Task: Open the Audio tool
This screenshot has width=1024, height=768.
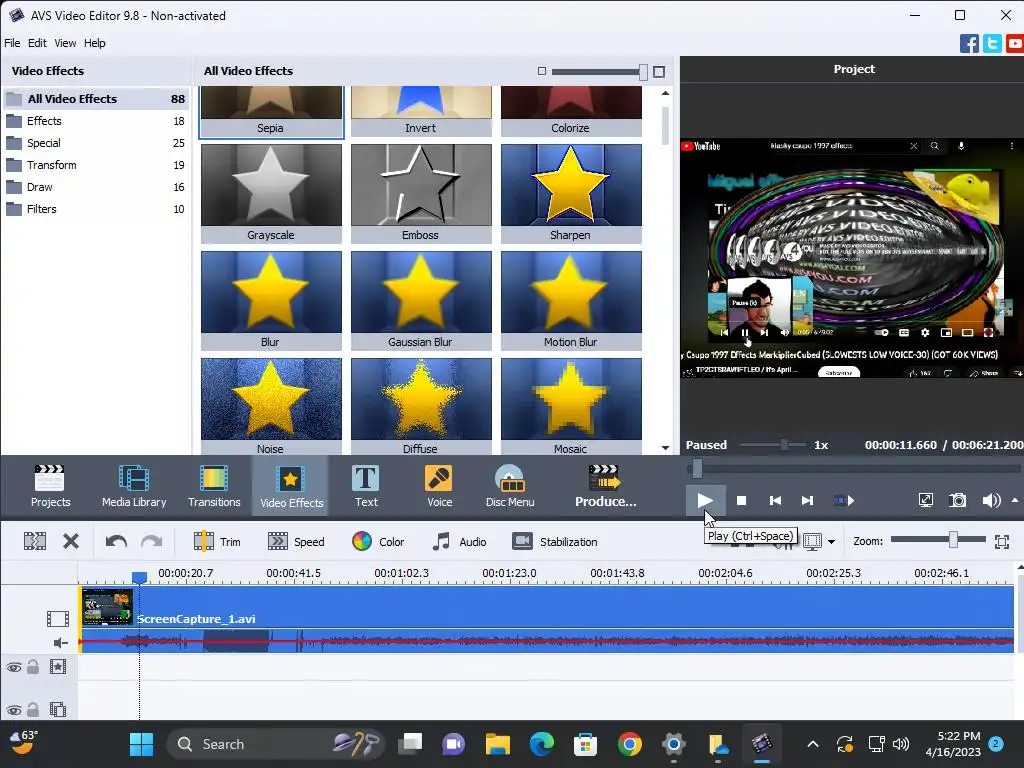Action: click(459, 541)
